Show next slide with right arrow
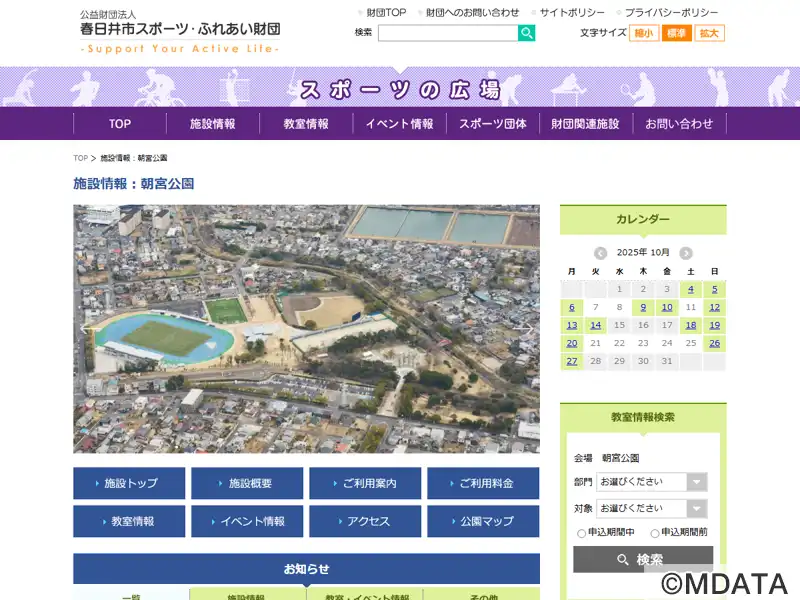This screenshot has width=800, height=600. (525, 329)
